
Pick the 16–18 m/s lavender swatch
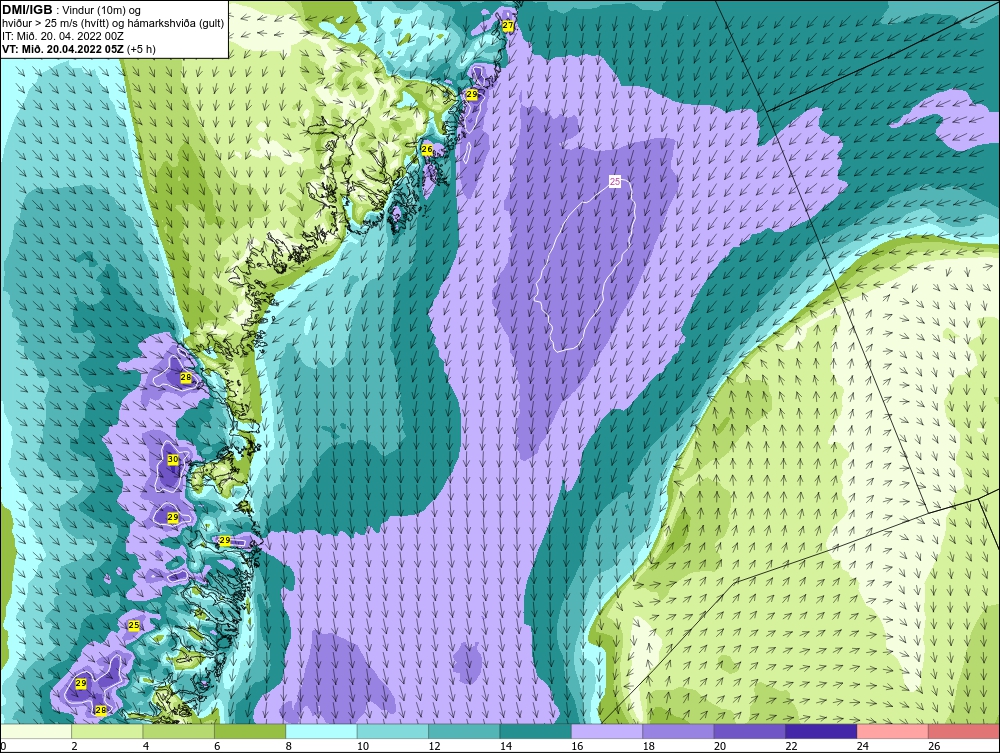click(607, 731)
